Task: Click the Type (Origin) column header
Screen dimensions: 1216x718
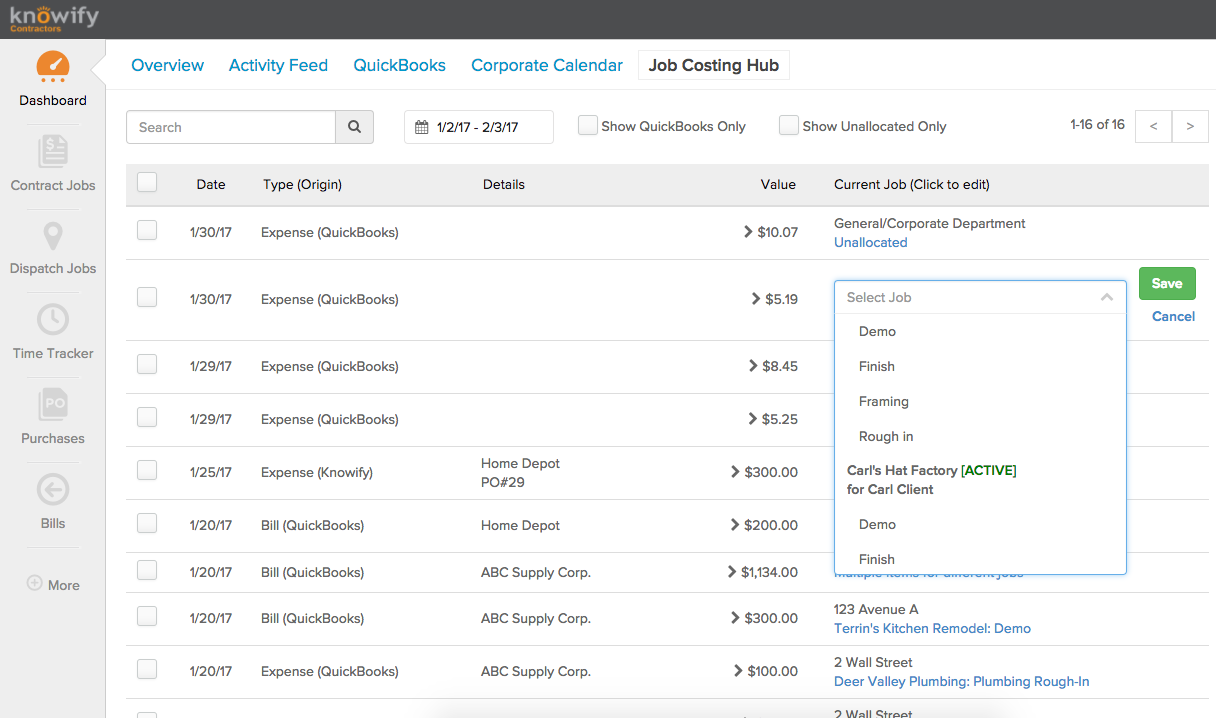Action: pos(302,184)
